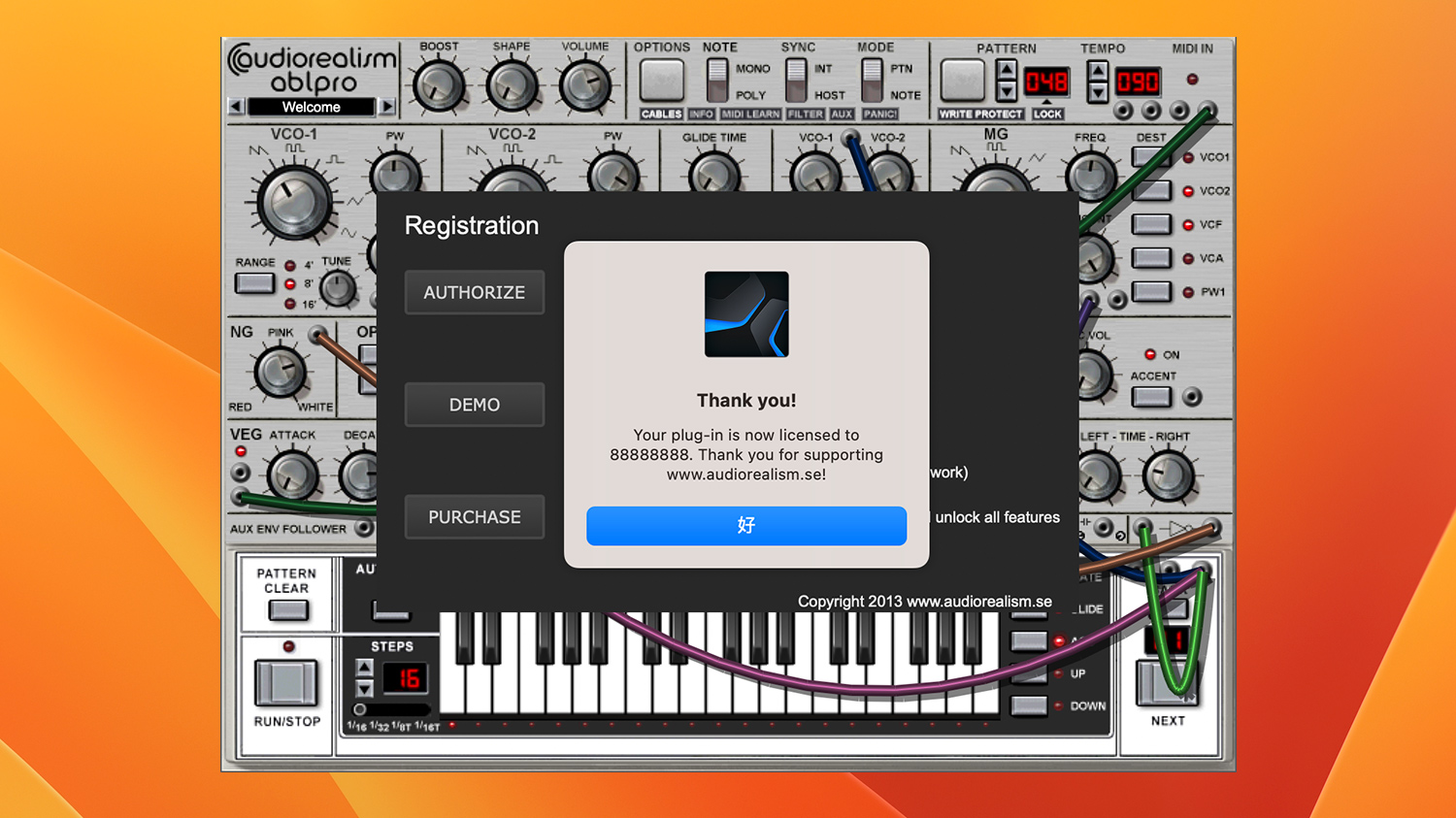Toggle the VCA destination button

click(1152, 258)
